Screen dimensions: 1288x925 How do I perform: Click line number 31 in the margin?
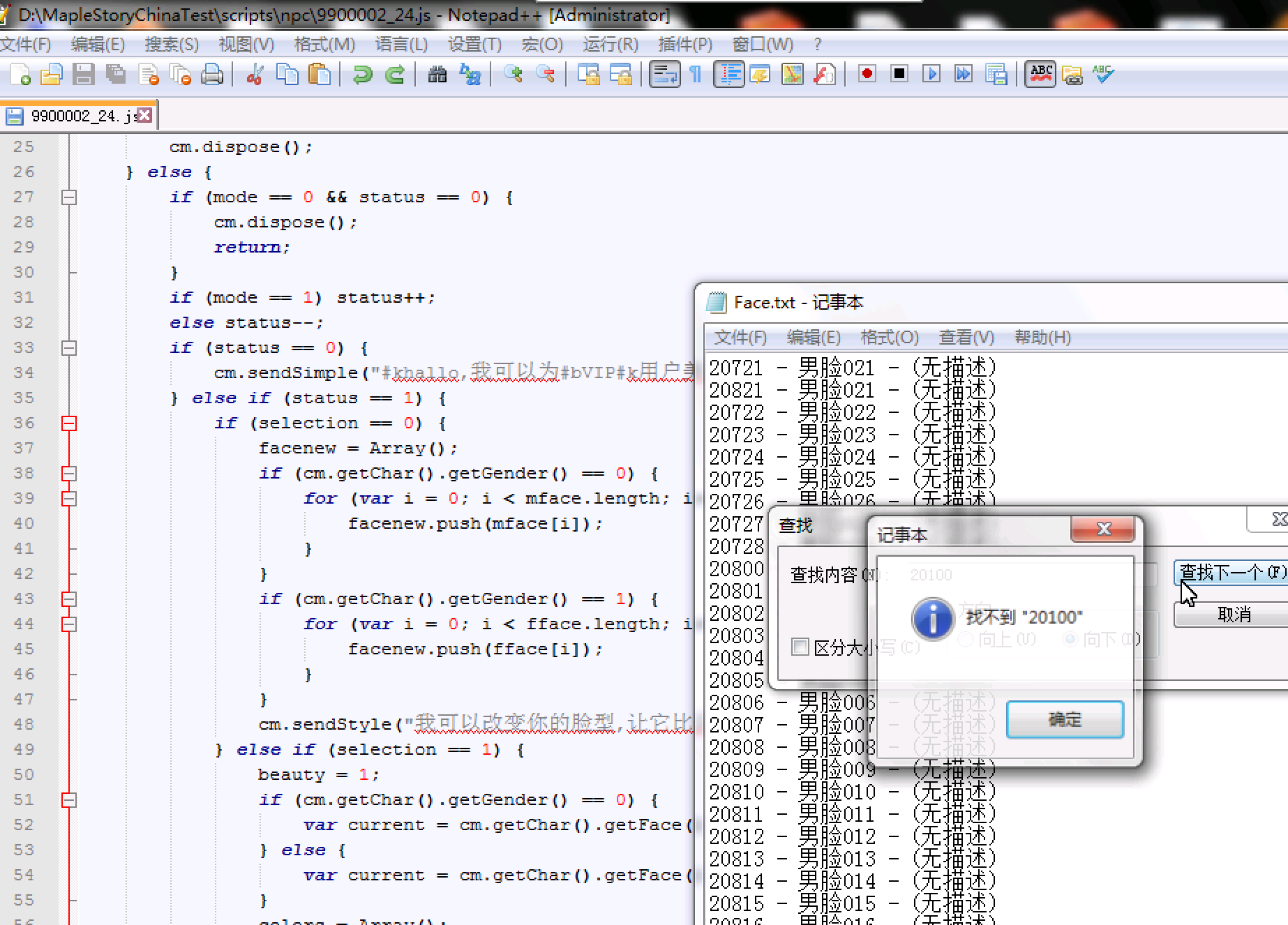(24, 298)
